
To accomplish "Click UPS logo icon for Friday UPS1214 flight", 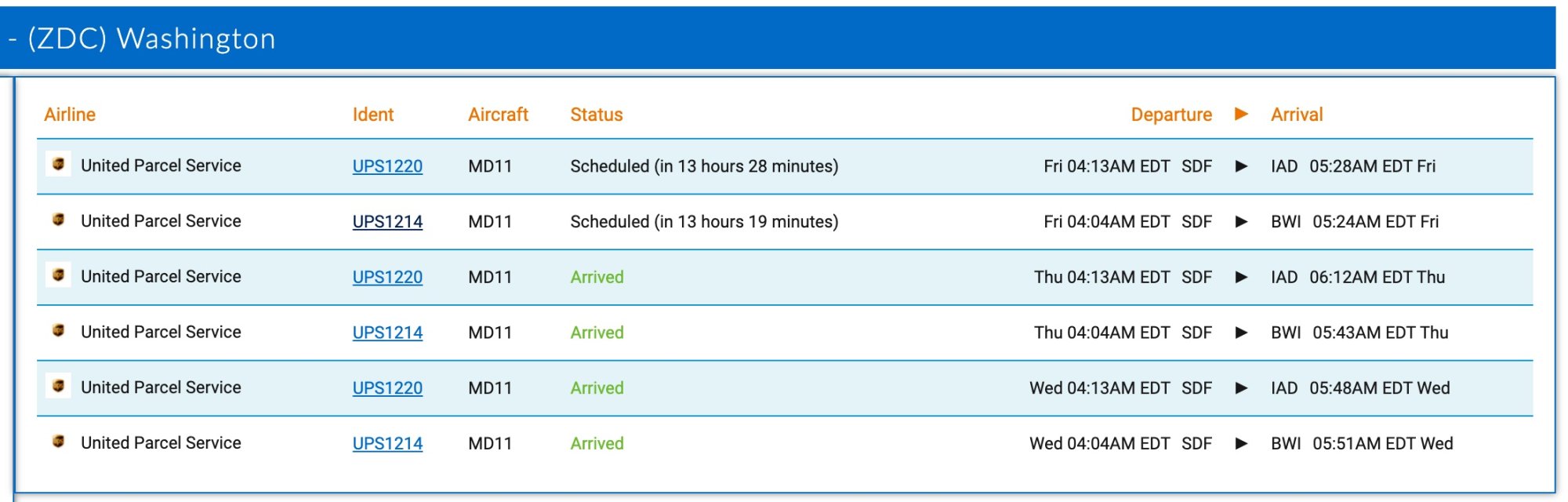I will 58,220.
